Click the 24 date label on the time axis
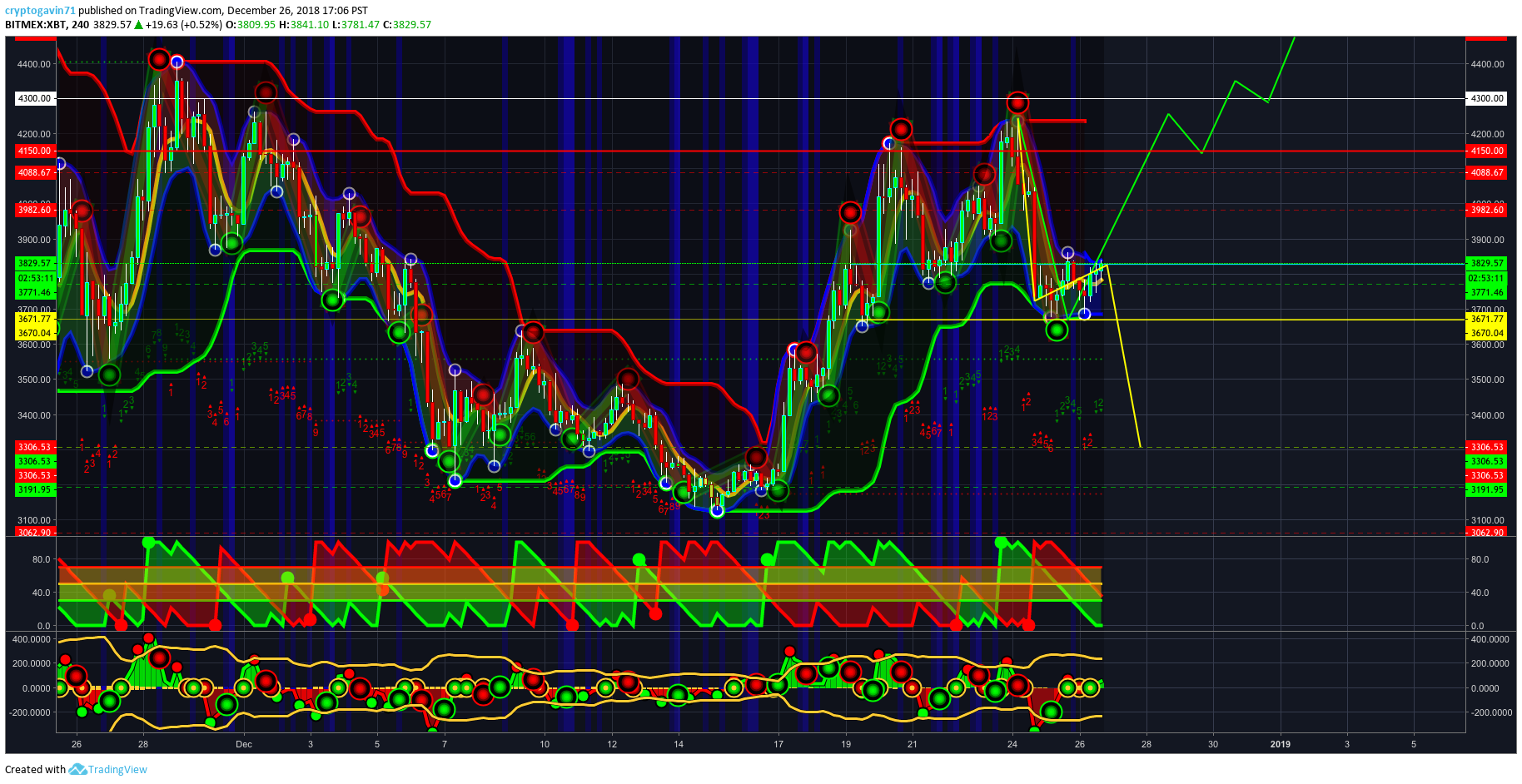 tap(1012, 744)
